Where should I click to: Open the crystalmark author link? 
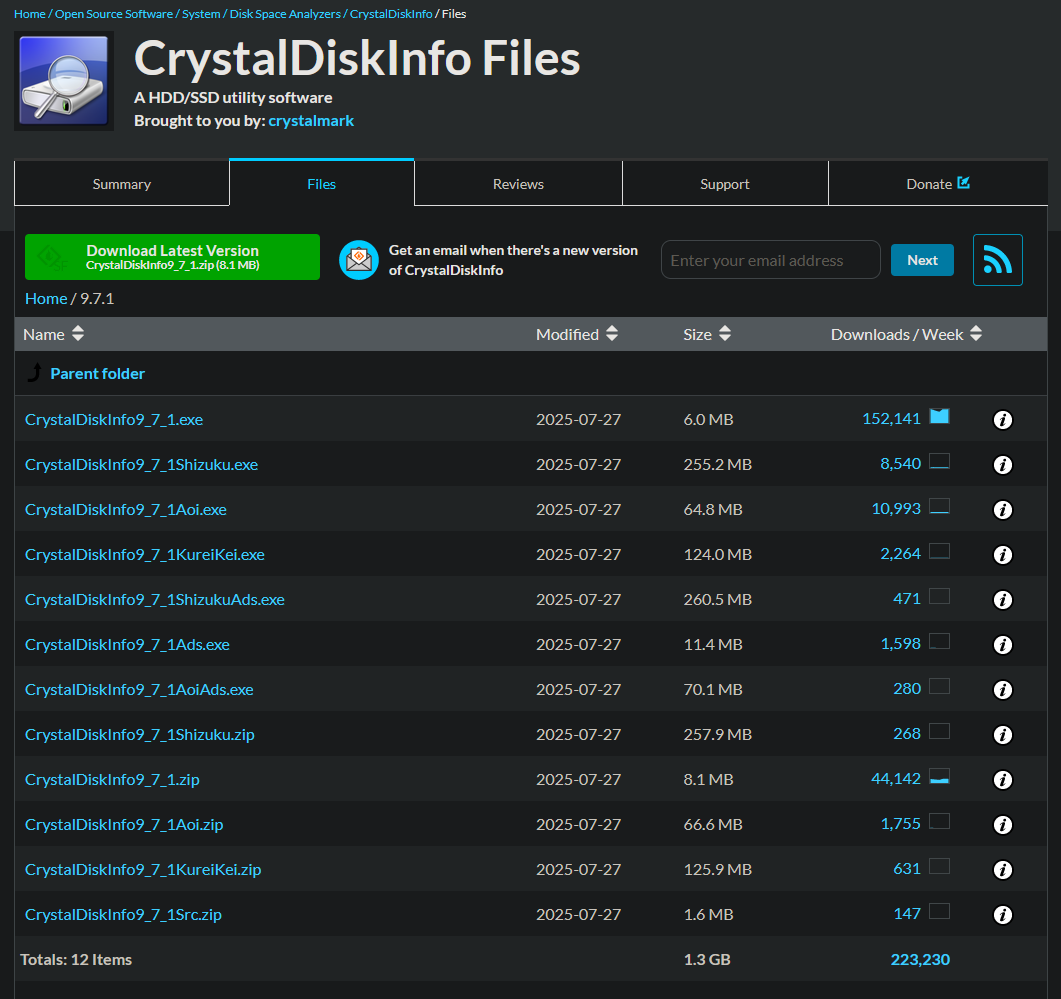pos(311,120)
